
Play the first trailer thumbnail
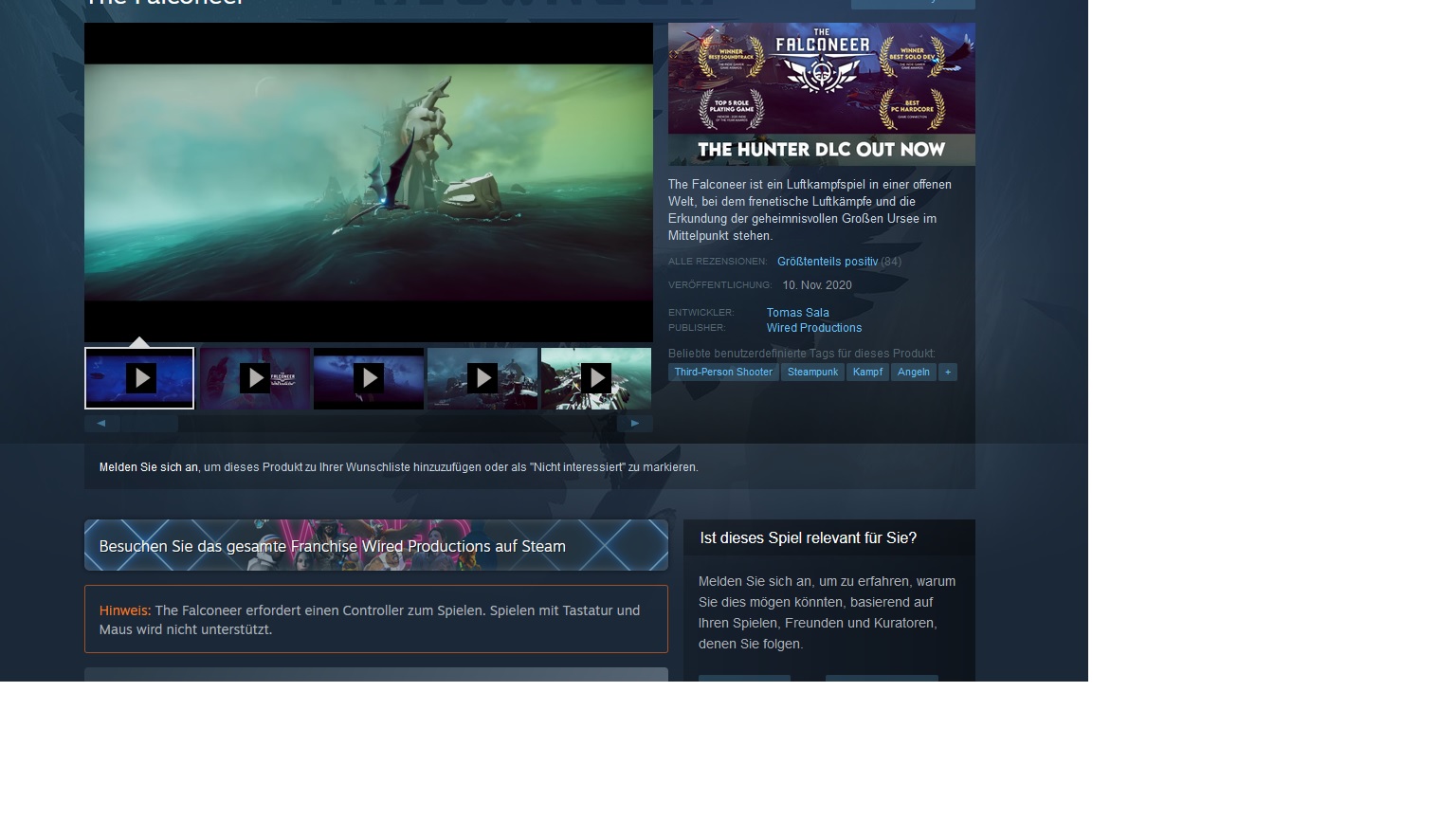139,378
